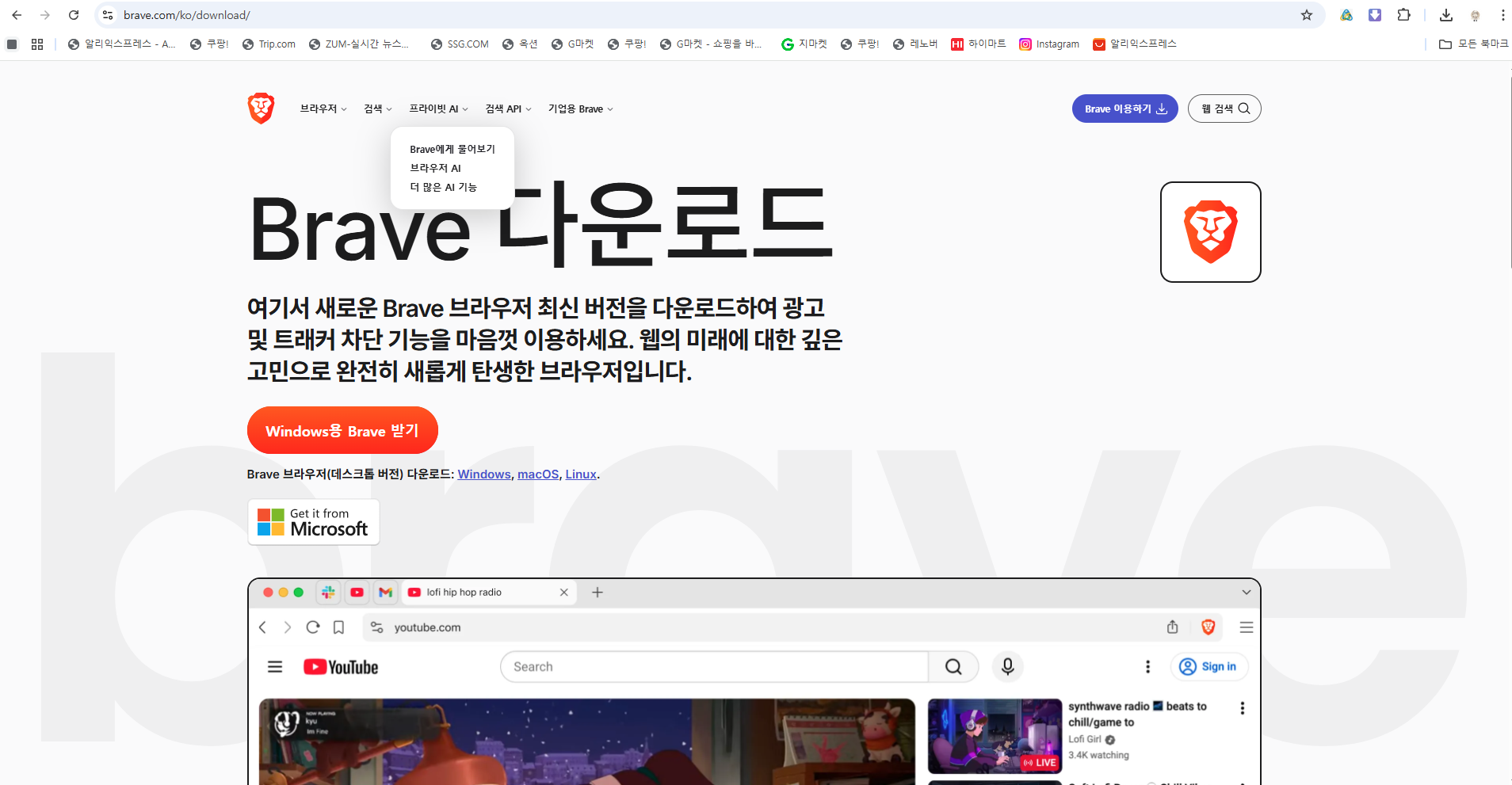The width and height of the screenshot is (1512, 785).
Task: Open the Chrome downloads icon
Action: 1446,15
